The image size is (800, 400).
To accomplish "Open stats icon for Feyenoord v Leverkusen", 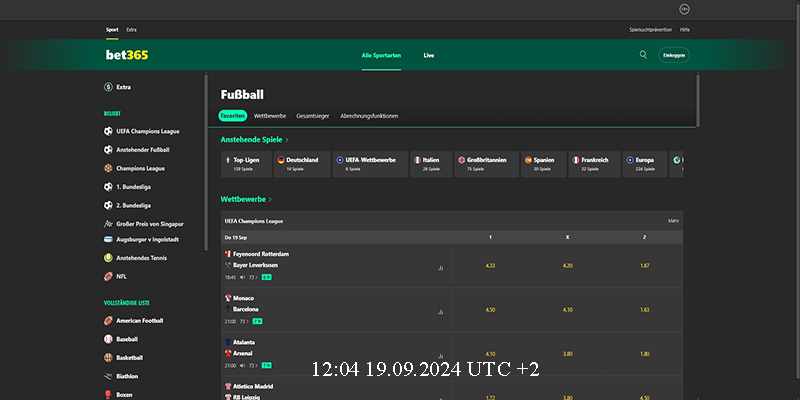I will pyautogui.click(x=440, y=268).
